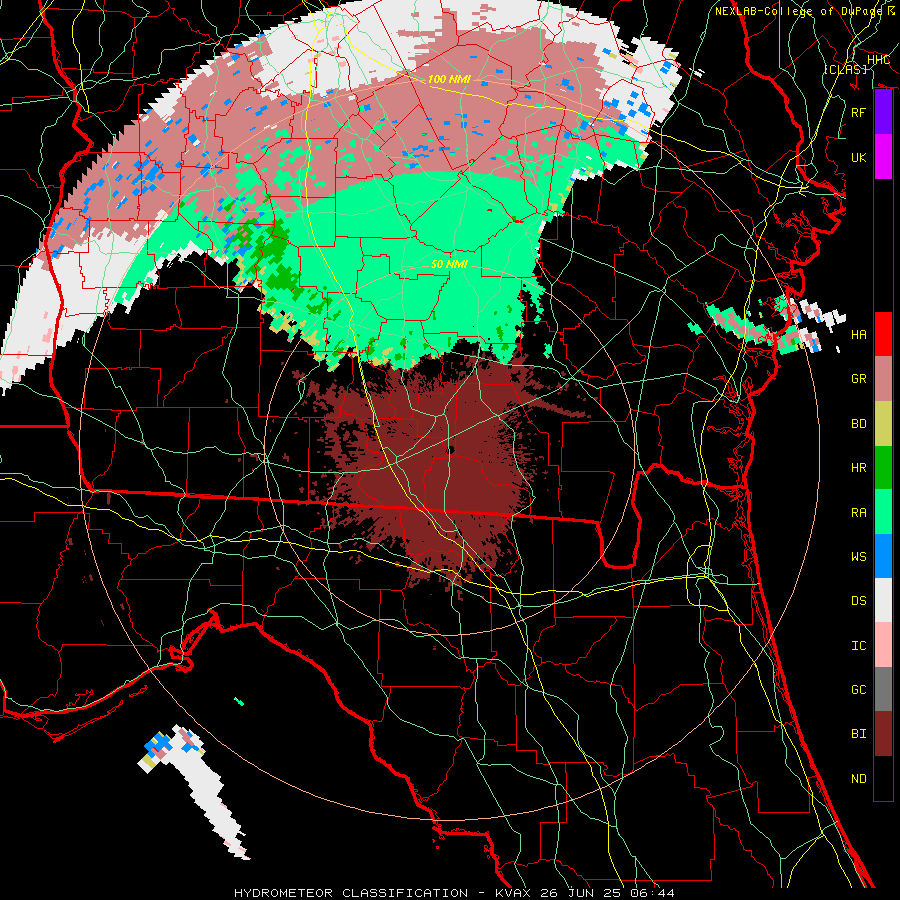The height and width of the screenshot is (900, 900).
Task: Click the IC light pink swatch
Action: (x=883, y=645)
